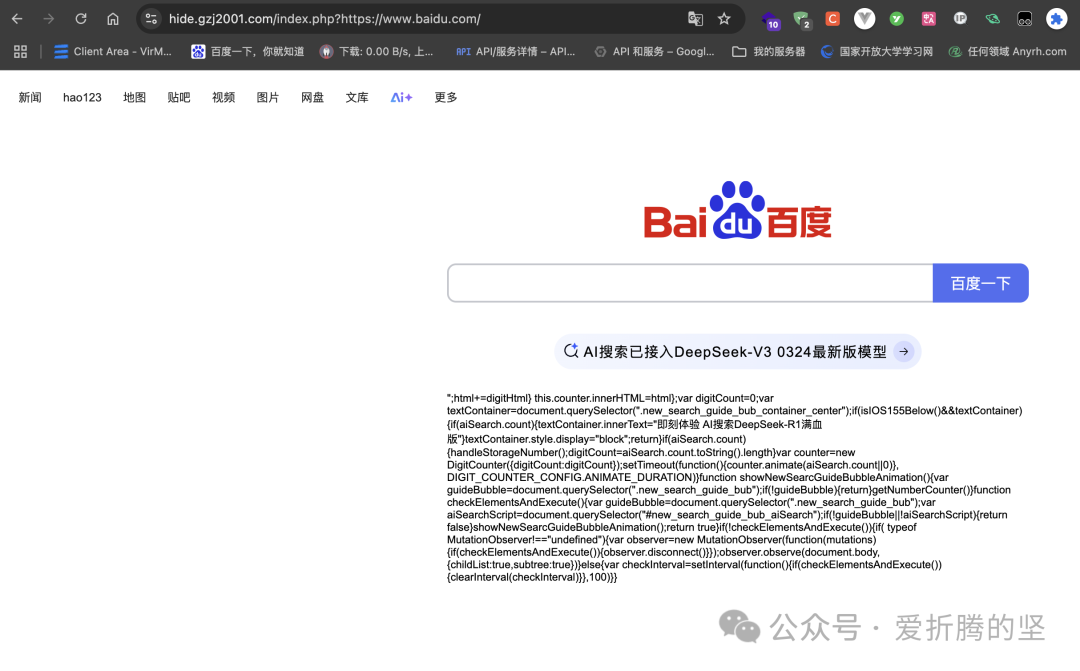Open the apps grid in bookmarks bar

point(20,52)
